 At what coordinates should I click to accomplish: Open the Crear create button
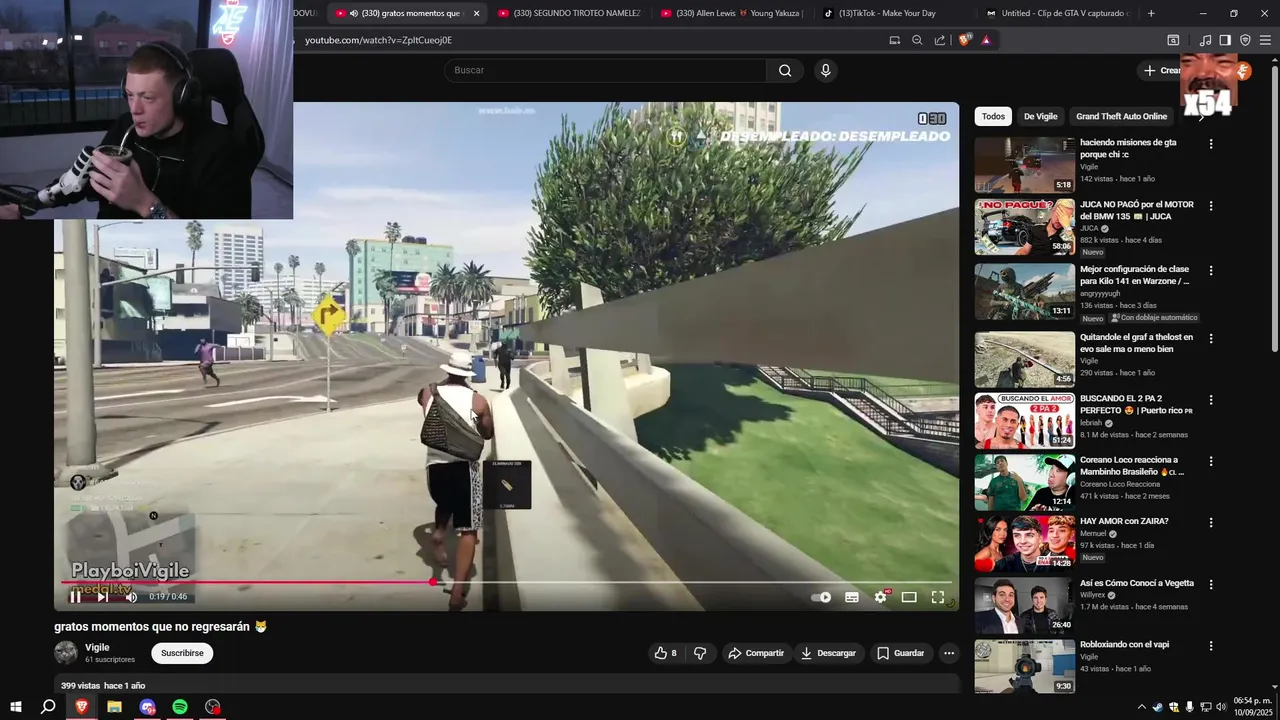point(1162,70)
